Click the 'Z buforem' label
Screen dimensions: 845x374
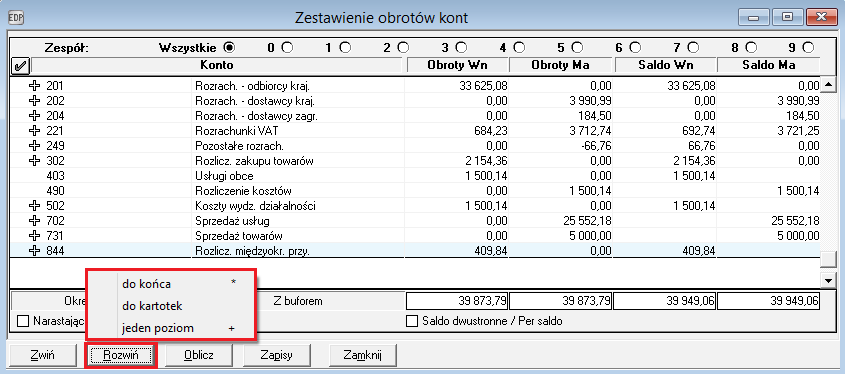[x=298, y=301]
